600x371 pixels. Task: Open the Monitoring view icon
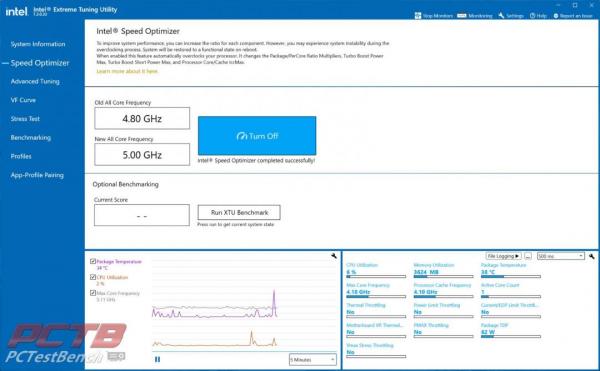[462, 16]
